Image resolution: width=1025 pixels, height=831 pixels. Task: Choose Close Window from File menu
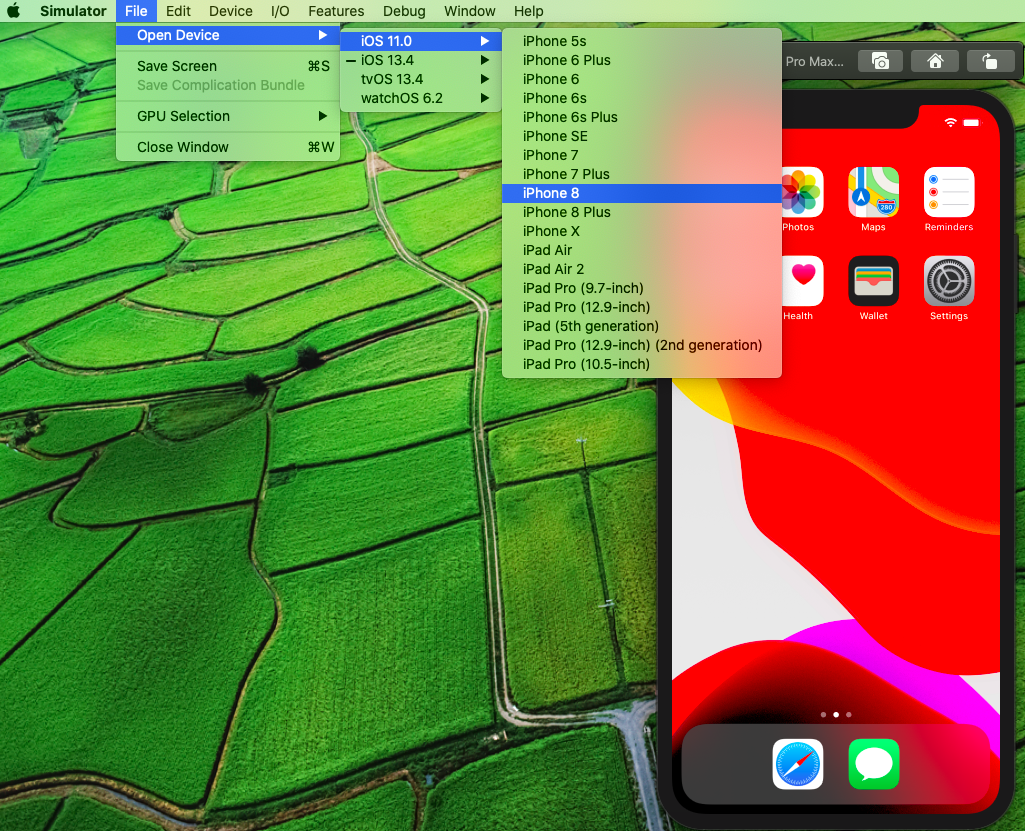tap(228, 147)
